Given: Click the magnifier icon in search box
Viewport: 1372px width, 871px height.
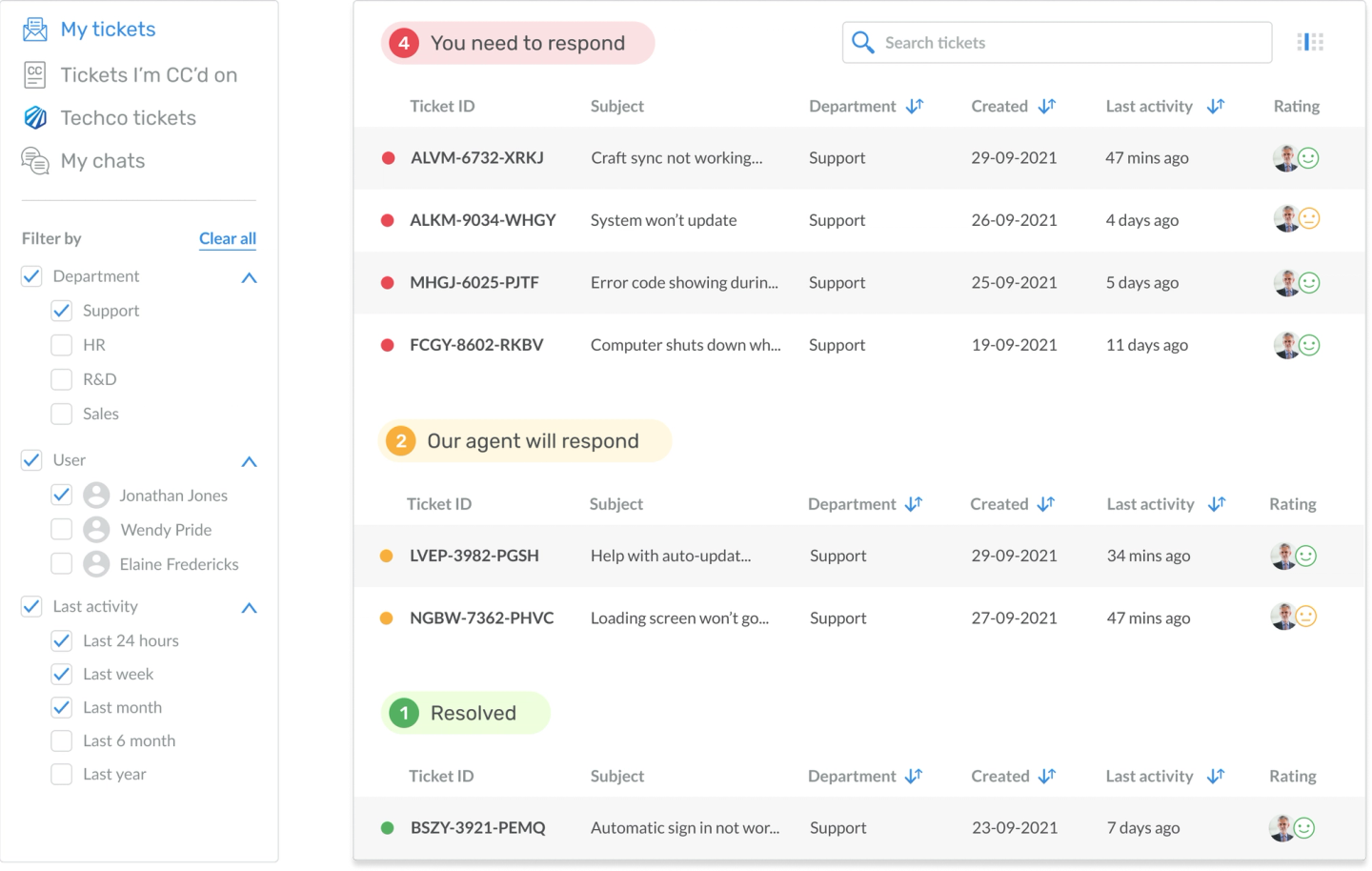Looking at the screenshot, I should [863, 43].
